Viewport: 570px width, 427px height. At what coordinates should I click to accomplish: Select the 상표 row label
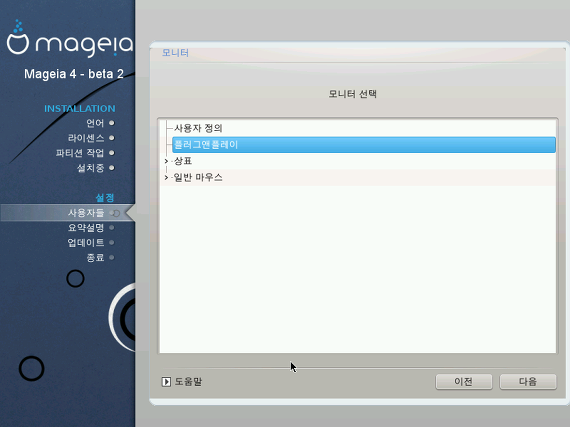(183, 161)
